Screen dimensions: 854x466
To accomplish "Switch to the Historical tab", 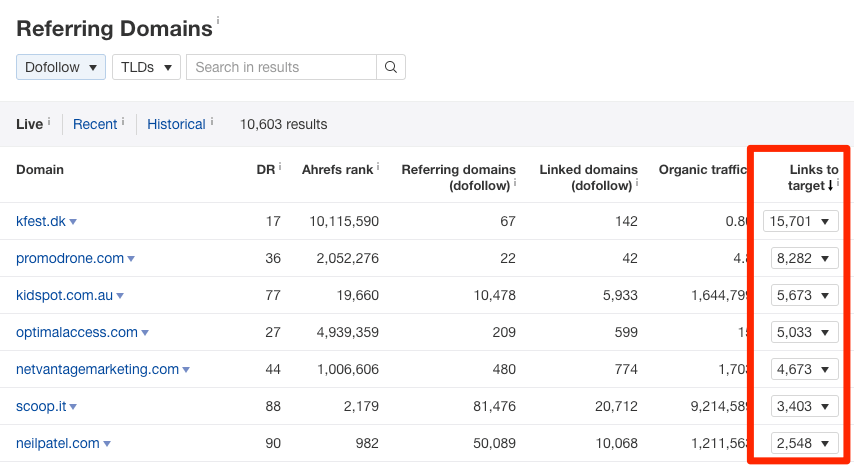I will [x=176, y=124].
